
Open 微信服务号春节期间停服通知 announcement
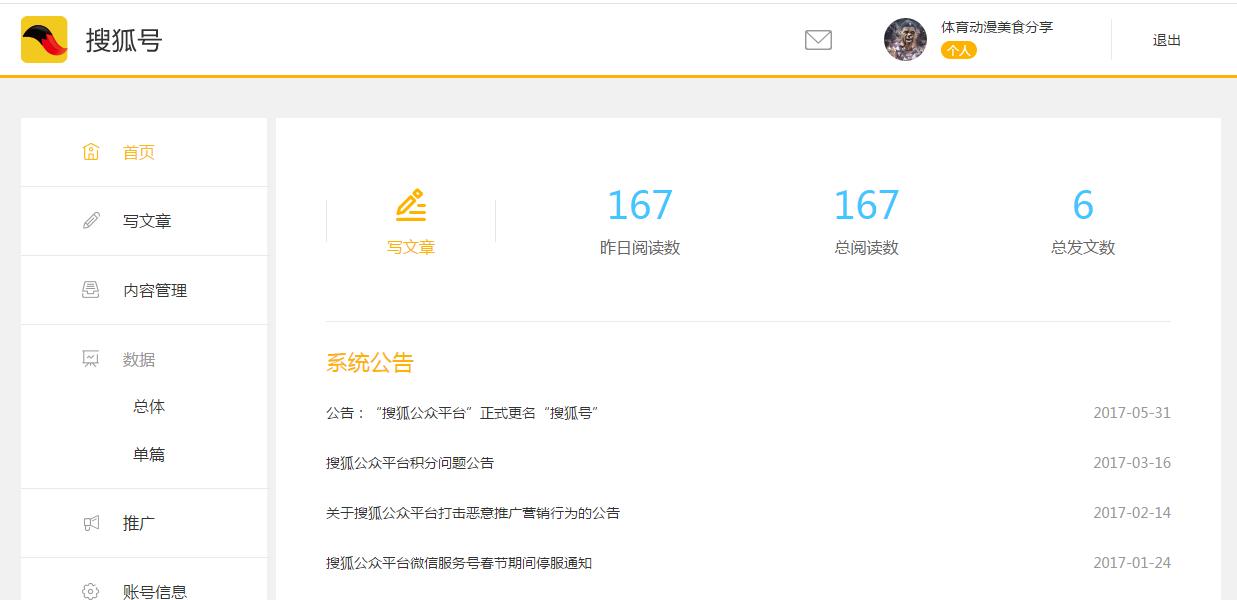pyautogui.click(x=459, y=563)
